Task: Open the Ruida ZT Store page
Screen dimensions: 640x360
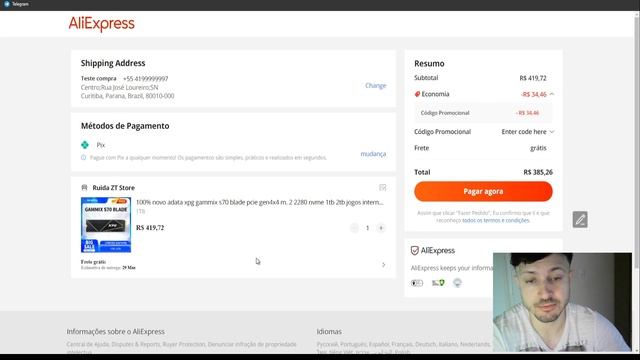Action: click(113, 188)
